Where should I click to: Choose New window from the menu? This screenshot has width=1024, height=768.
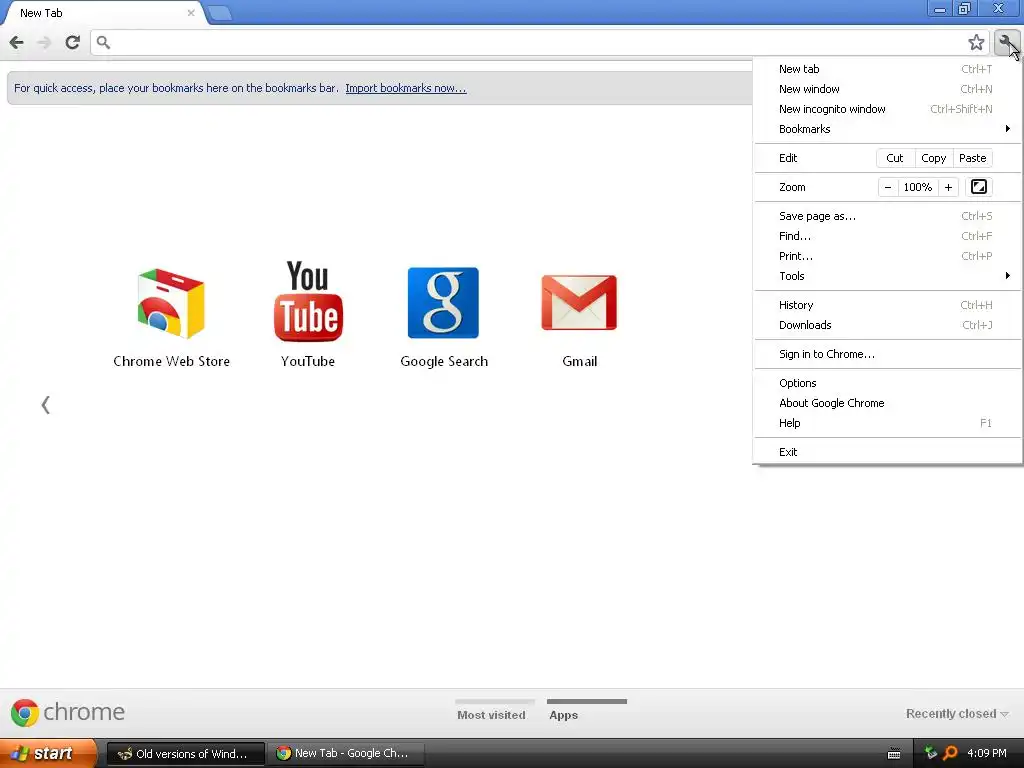coord(888,89)
